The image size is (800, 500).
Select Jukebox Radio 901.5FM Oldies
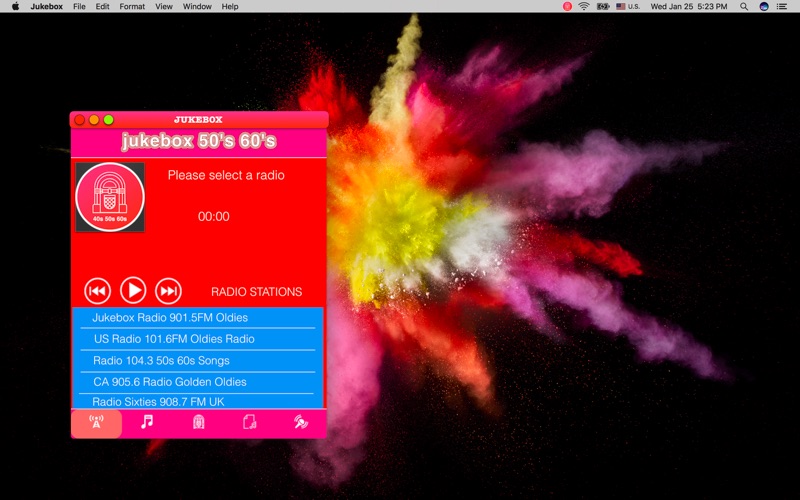click(197, 317)
